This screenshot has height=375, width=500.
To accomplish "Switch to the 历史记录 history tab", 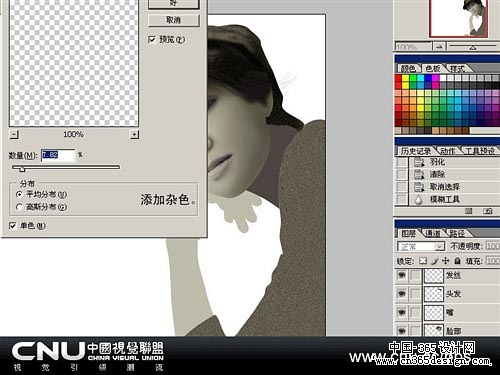I will tap(416, 151).
